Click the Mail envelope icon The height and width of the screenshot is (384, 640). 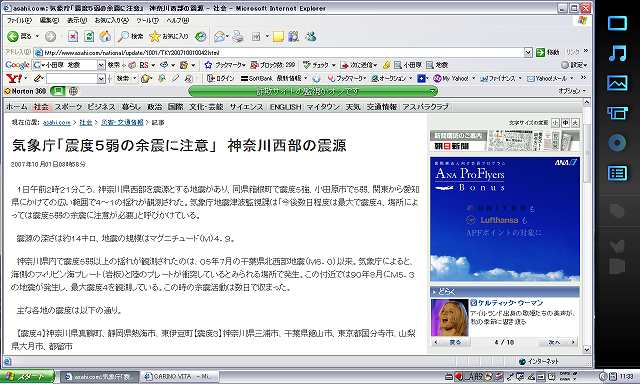(220, 37)
